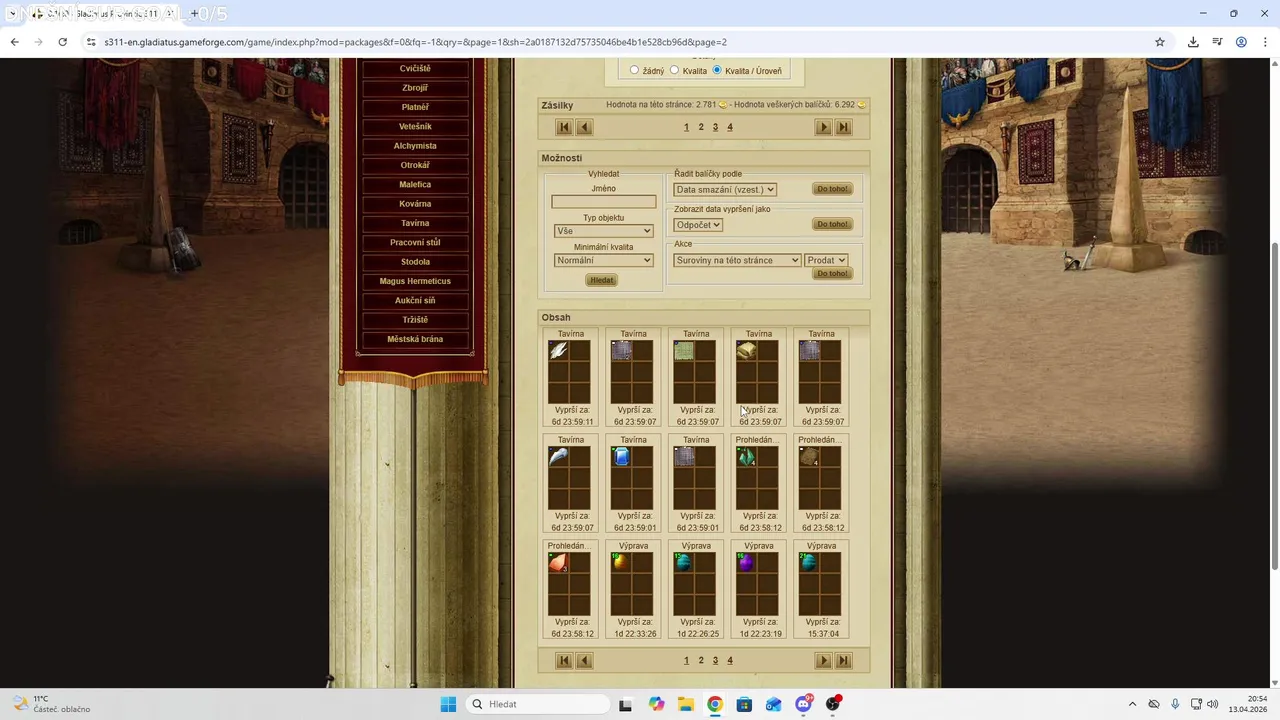The width and height of the screenshot is (1280, 720).
Task: Go to page 1 below Obsah grid
Action: point(686,660)
